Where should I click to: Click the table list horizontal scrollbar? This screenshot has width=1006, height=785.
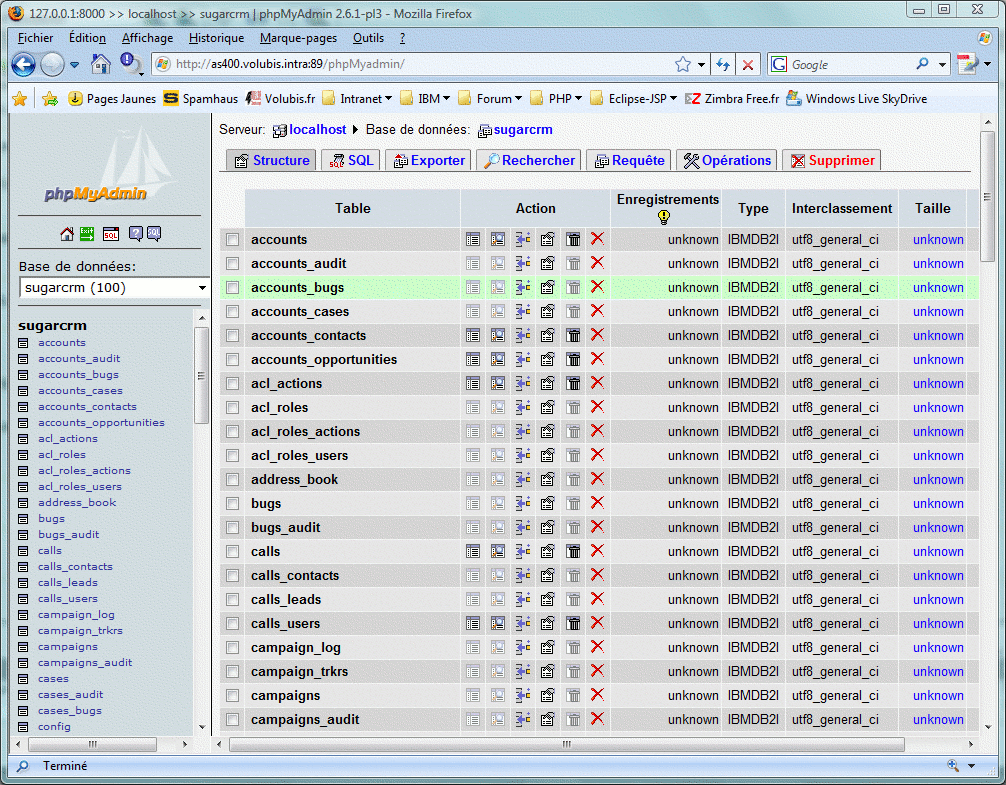pos(567,745)
